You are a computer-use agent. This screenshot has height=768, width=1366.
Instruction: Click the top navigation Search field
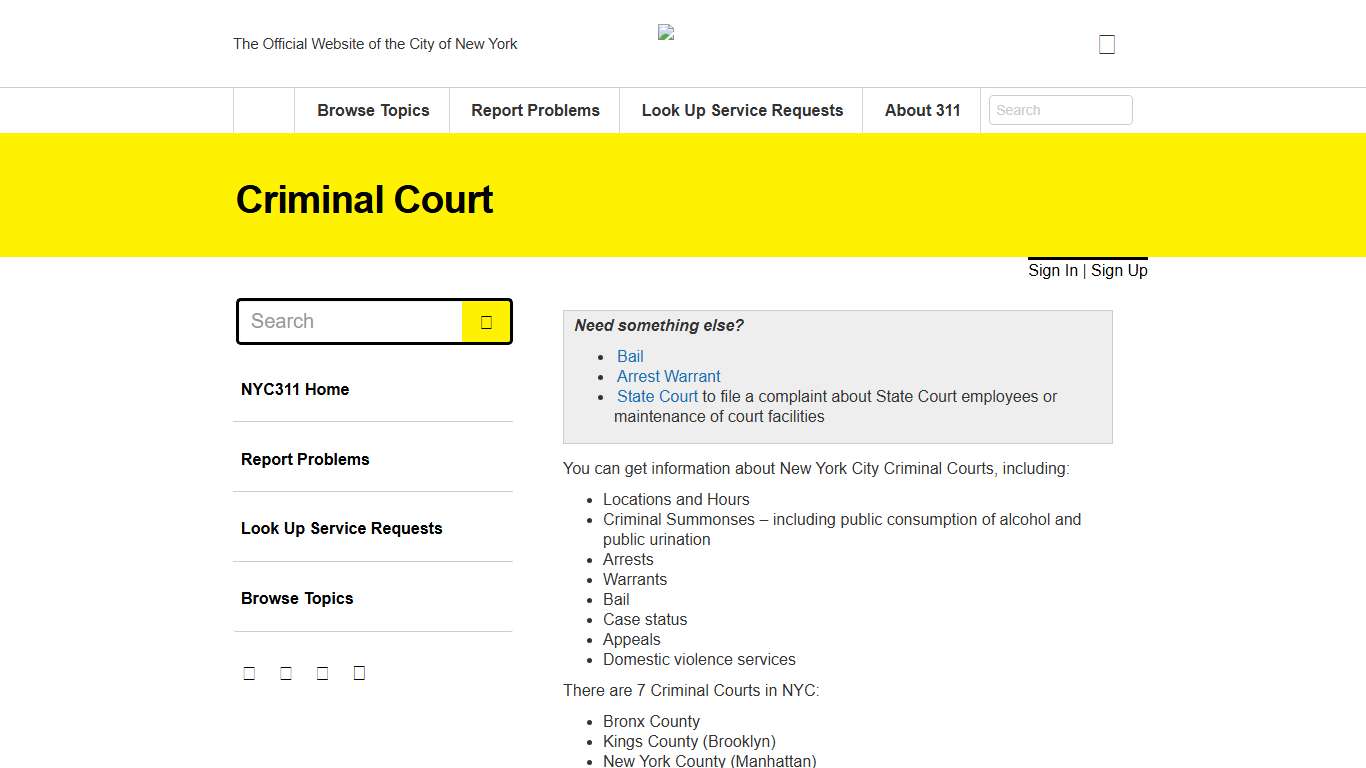click(x=1060, y=110)
